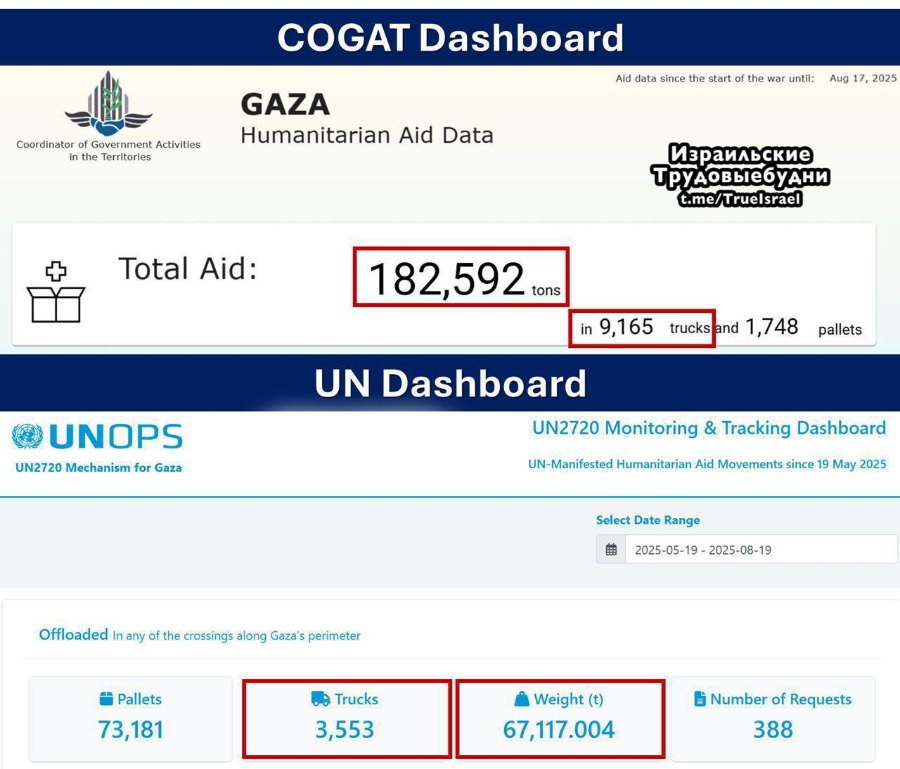The width and height of the screenshot is (900, 769).
Task: Open the t.me/TrueIsrael link
Action: [x=740, y=199]
